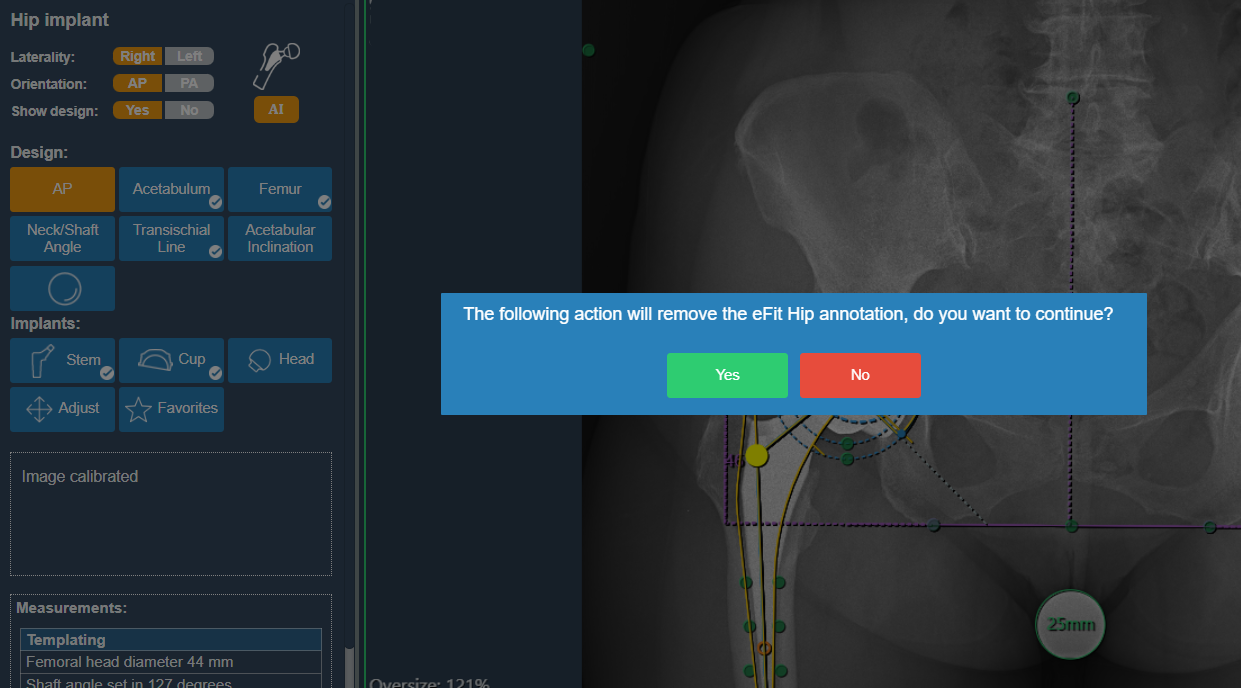Open the Adjust move tool
This screenshot has width=1241, height=688.
(x=62, y=409)
